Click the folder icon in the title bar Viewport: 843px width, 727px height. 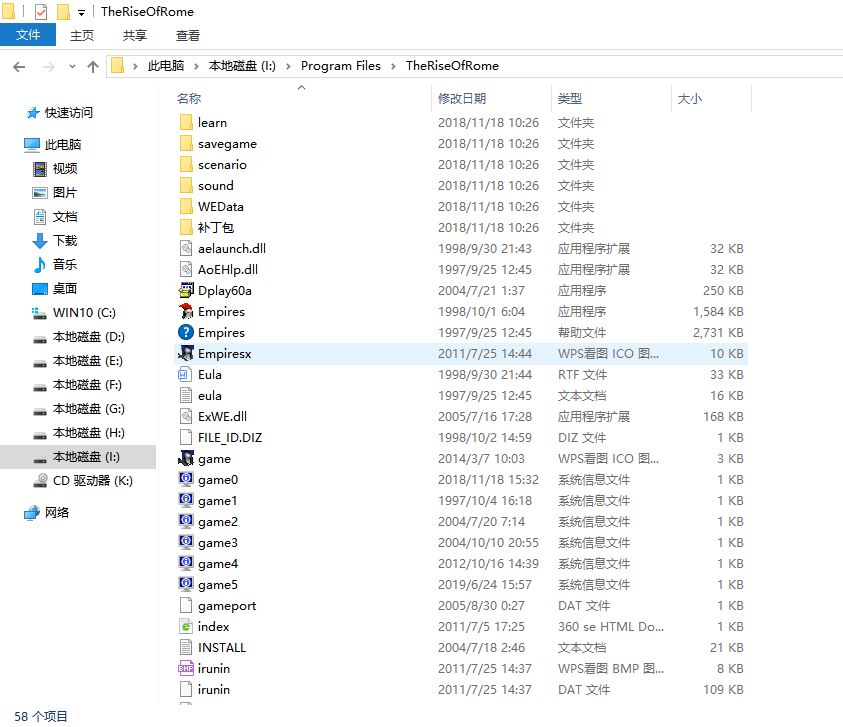point(11,11)
